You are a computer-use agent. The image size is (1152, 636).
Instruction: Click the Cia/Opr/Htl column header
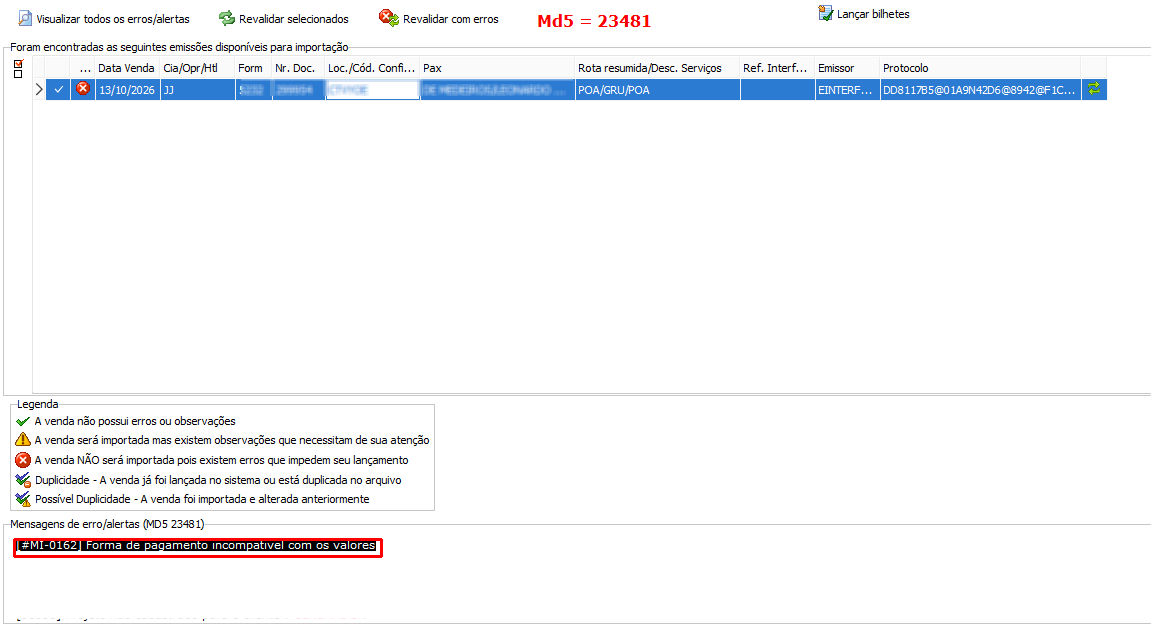pos(198,68)
